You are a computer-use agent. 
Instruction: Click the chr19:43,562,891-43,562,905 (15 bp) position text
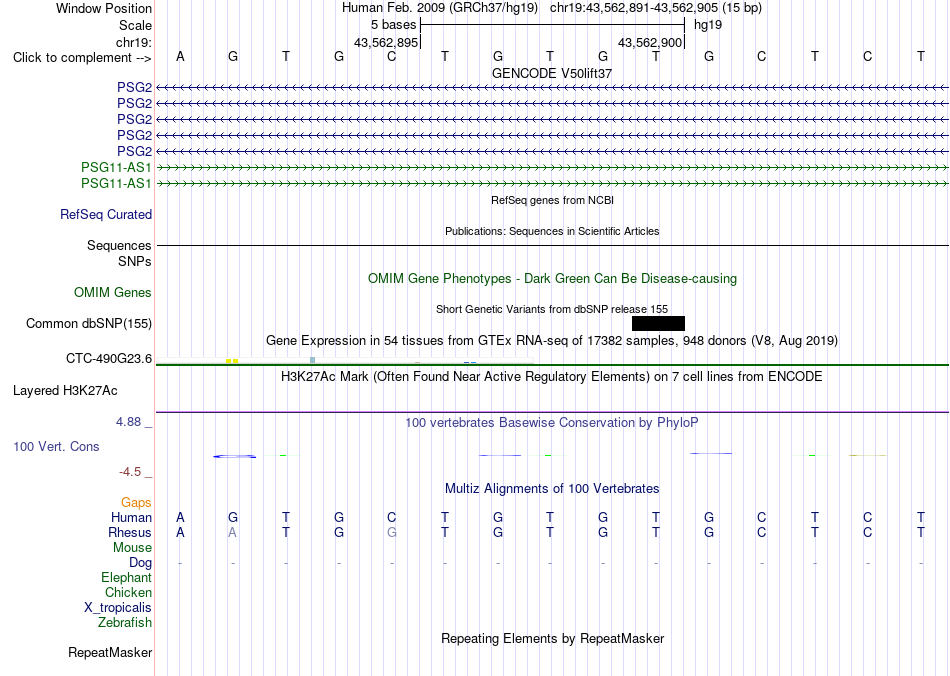(656, 8)
